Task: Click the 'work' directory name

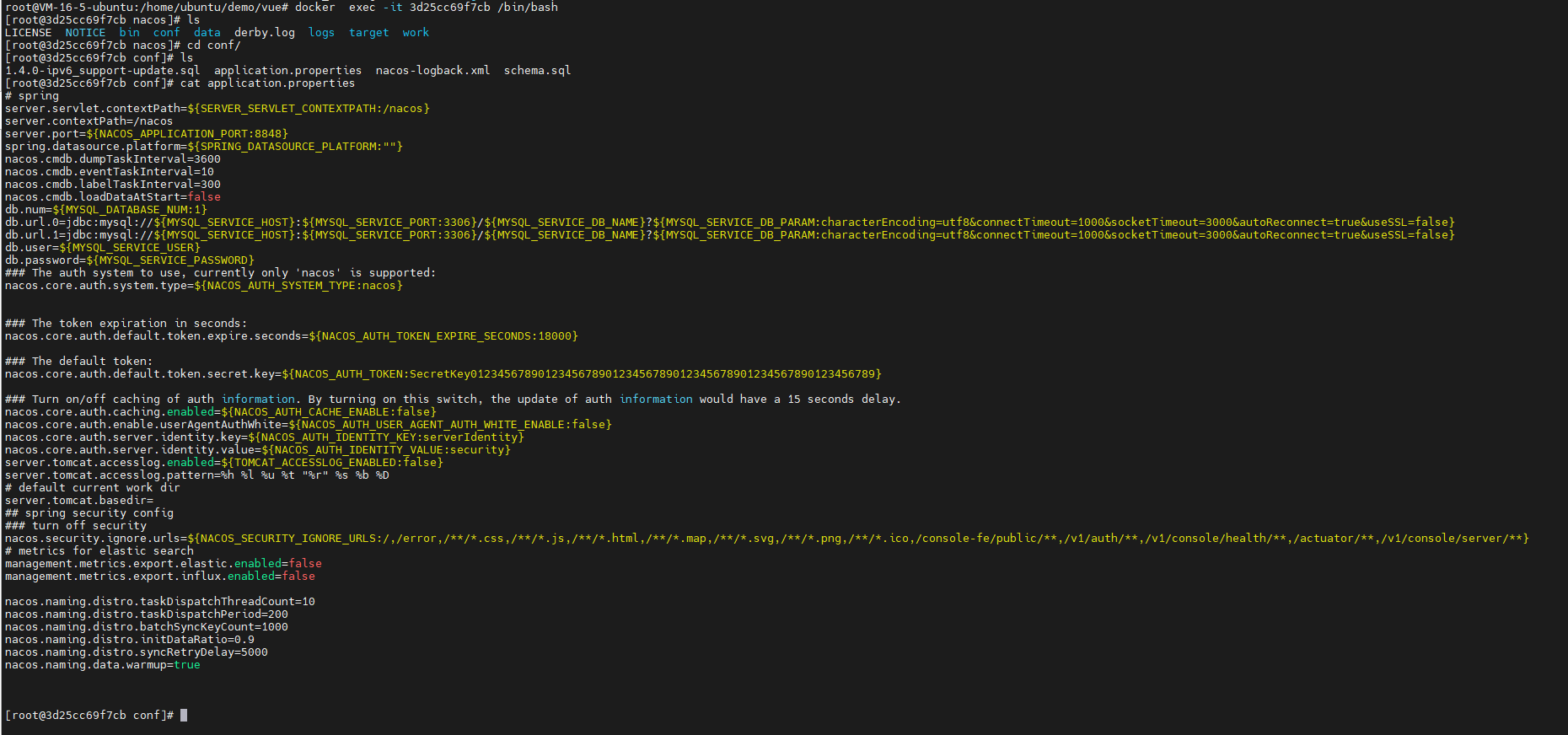Action: pos(416,33)
